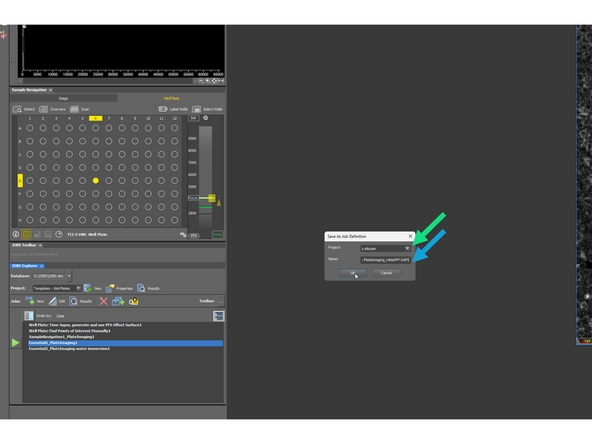Click the Set button above focus slider

pyautogui.click(x=193, y=118)
